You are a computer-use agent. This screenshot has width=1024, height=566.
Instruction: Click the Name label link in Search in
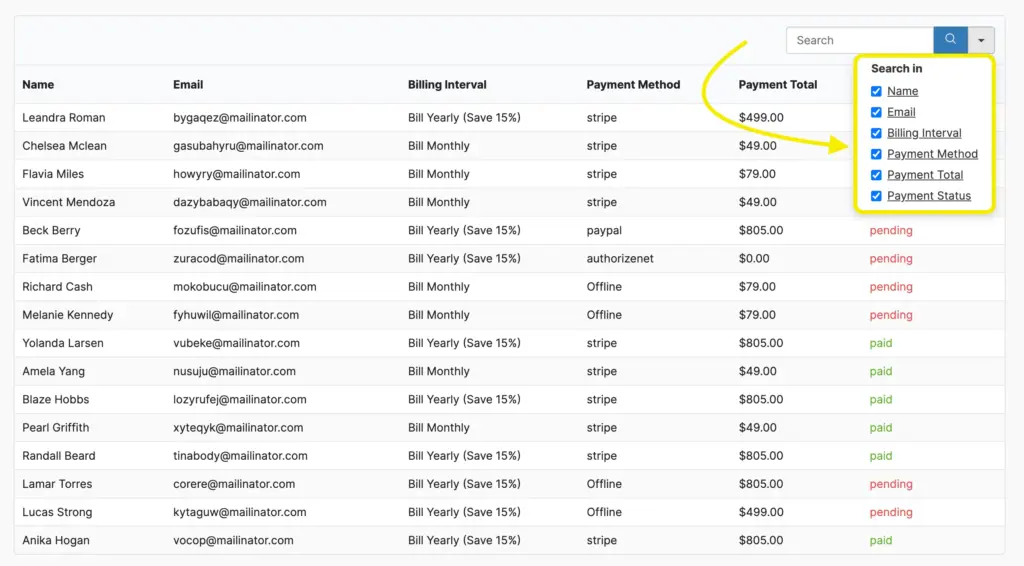[903, 91]
